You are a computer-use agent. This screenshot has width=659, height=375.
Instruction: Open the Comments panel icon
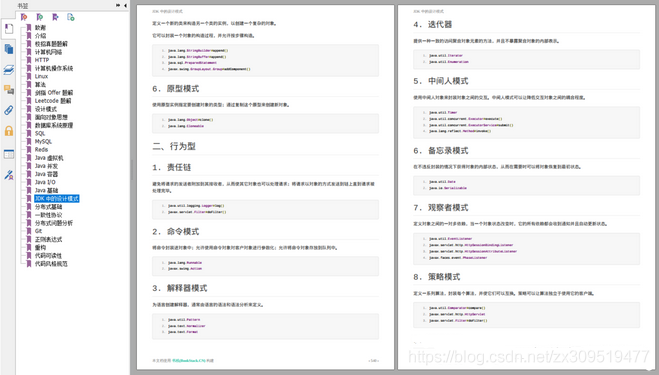(8, 90)
